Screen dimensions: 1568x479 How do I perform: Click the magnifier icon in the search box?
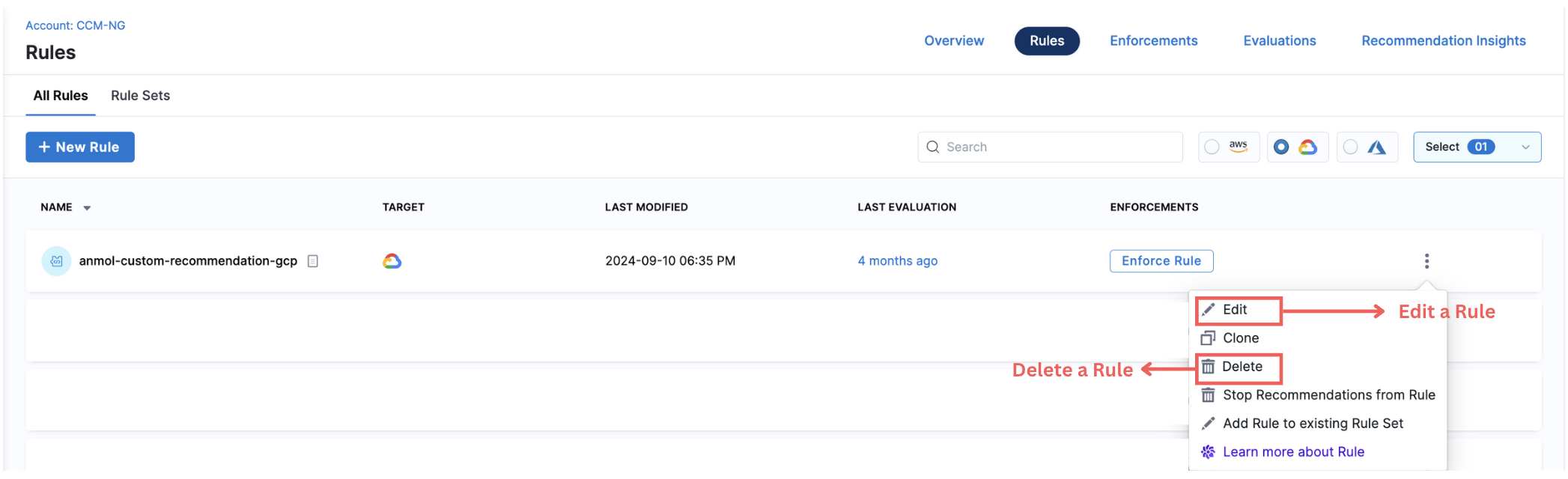pyautogui.click(x=933, y=147)
